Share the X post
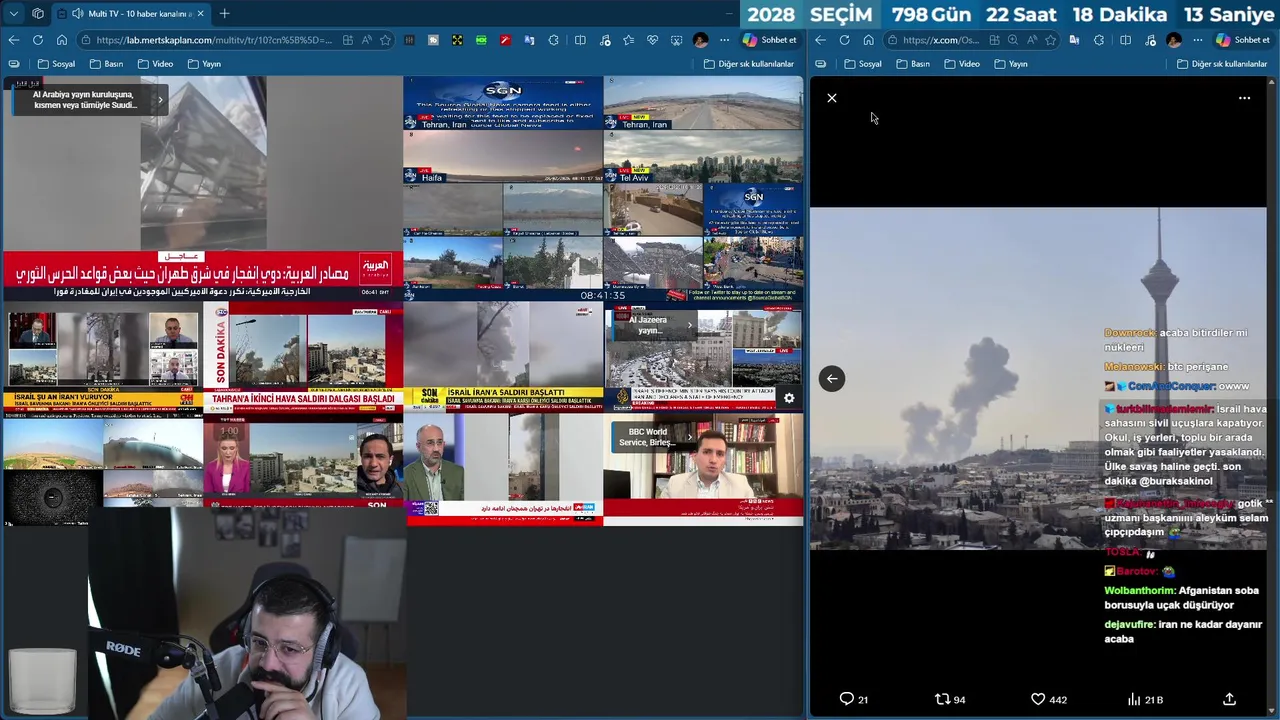The width and height of the screenshot is (1280, 720). click(x=1230, y=699)
